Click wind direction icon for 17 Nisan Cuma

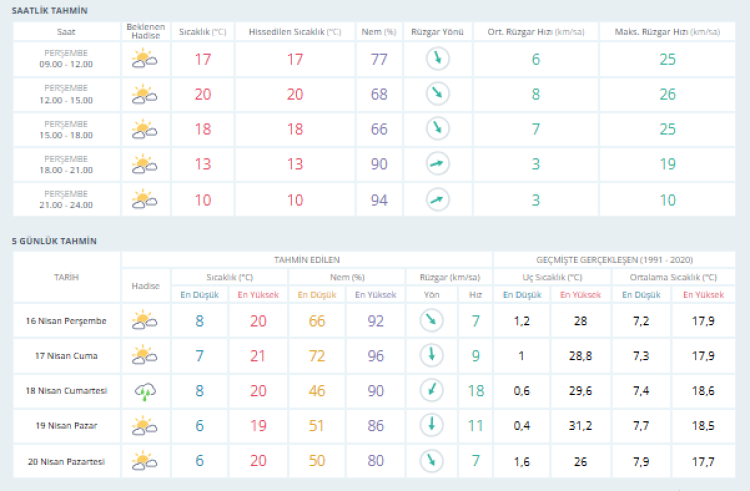431,355
